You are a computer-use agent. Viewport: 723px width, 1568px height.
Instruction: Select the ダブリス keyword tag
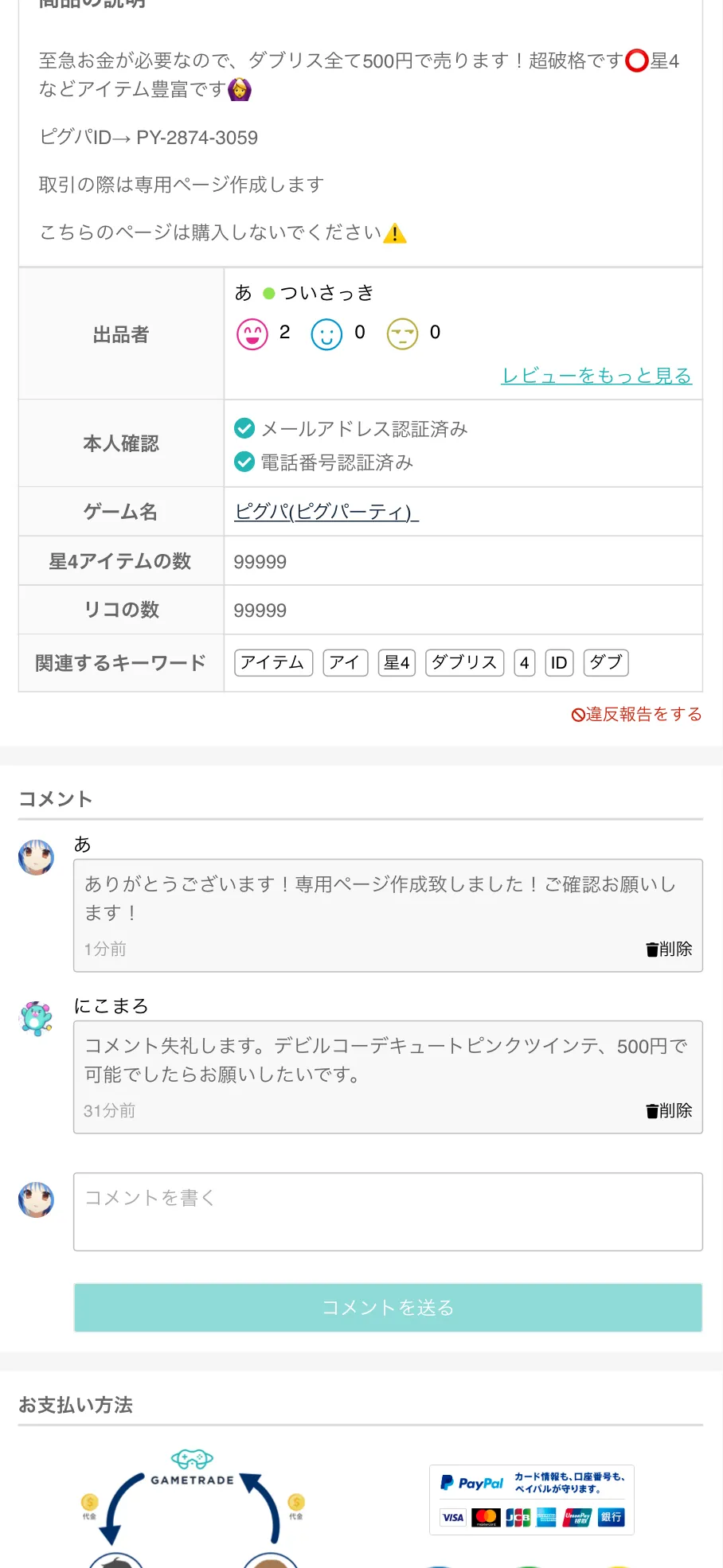[x=465, y=662]
